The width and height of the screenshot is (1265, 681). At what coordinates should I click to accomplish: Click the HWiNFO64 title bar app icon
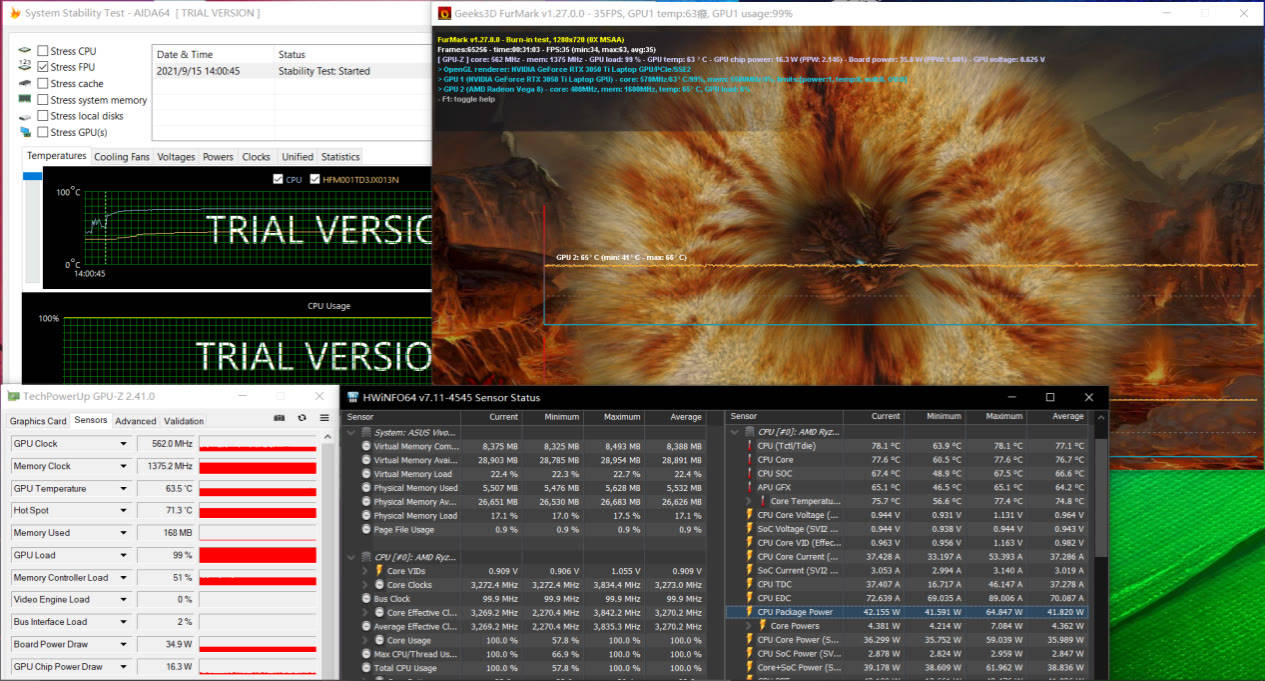pyautogui.click(x=351, y=397)
